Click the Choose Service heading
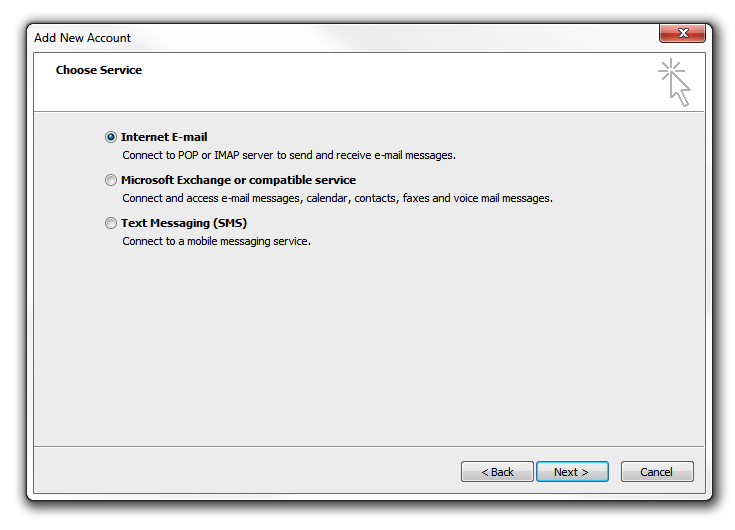 [x=99, y=70]
